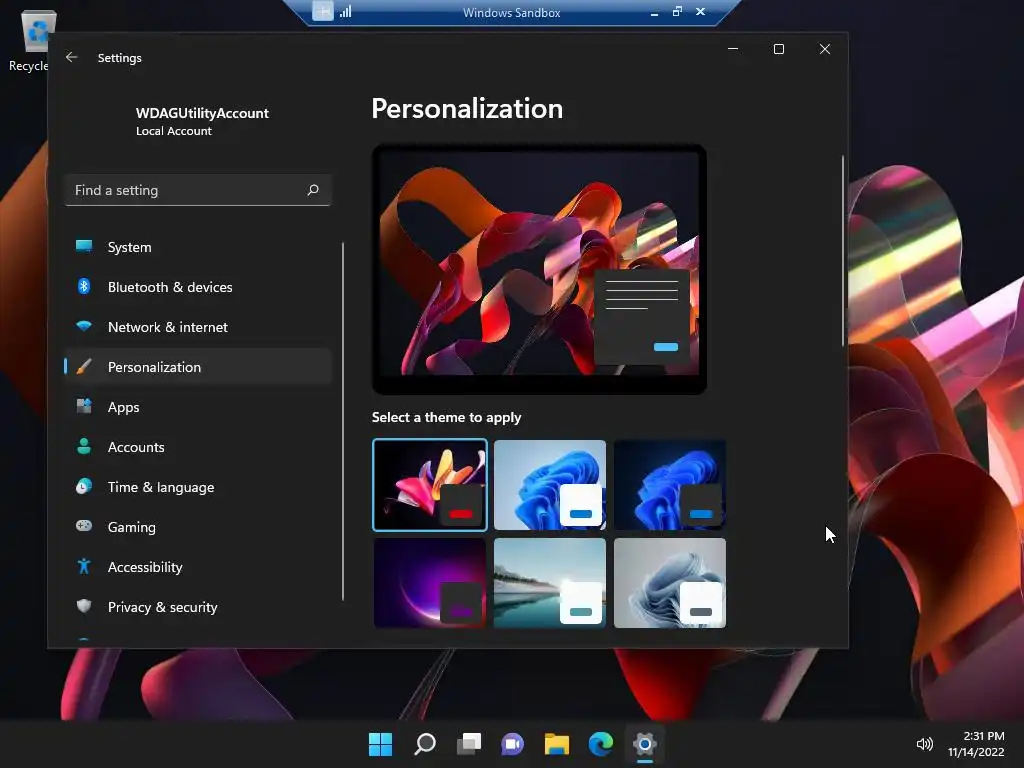Click the taskbar clock showing 2:31 PM
1024x768 pixels.
(977, 744)
